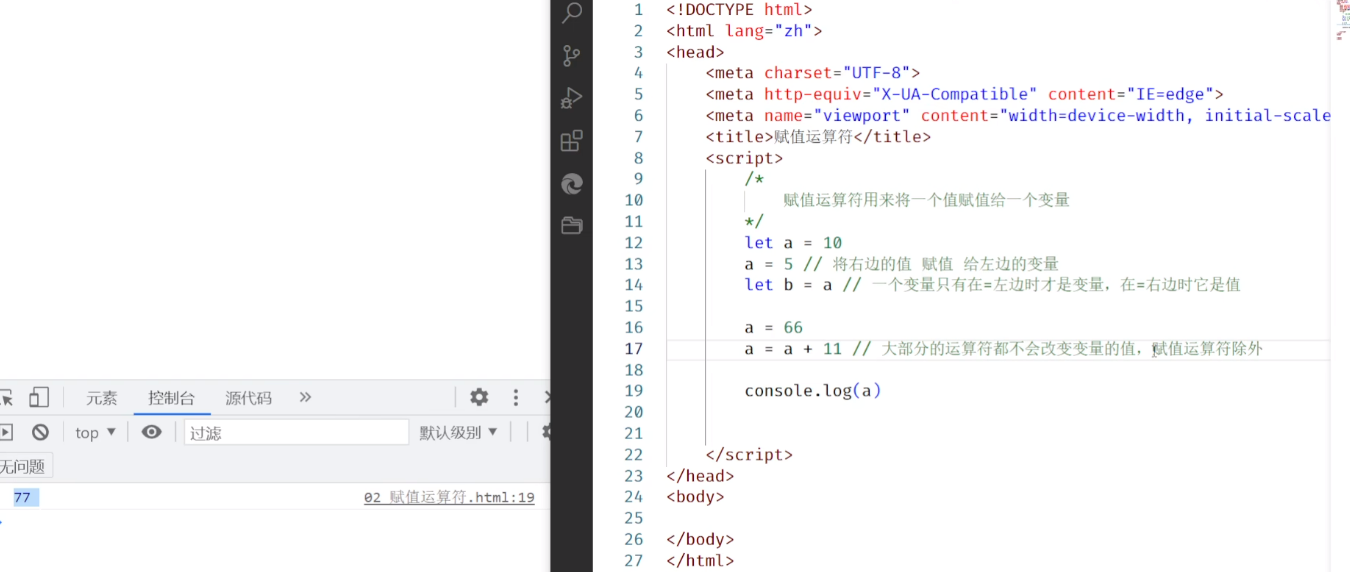Open the 默认级别 log level dropdown

click(x=458, y=432)
